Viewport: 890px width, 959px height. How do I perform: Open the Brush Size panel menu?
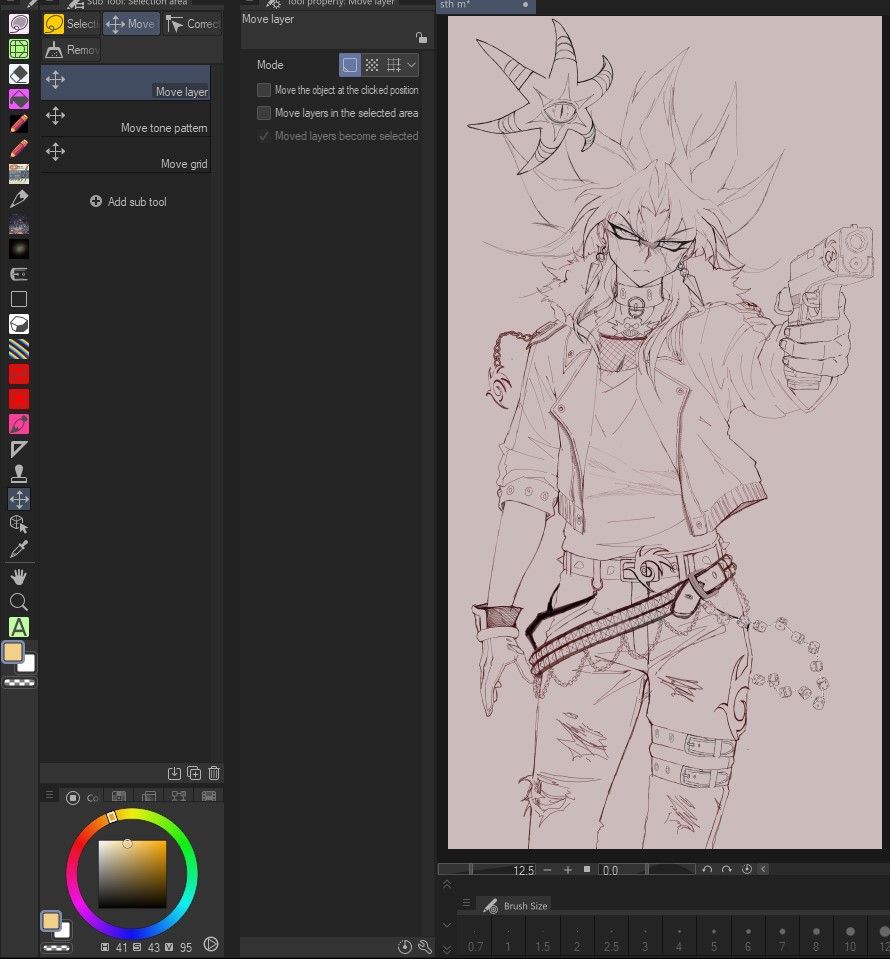[466, 903]
